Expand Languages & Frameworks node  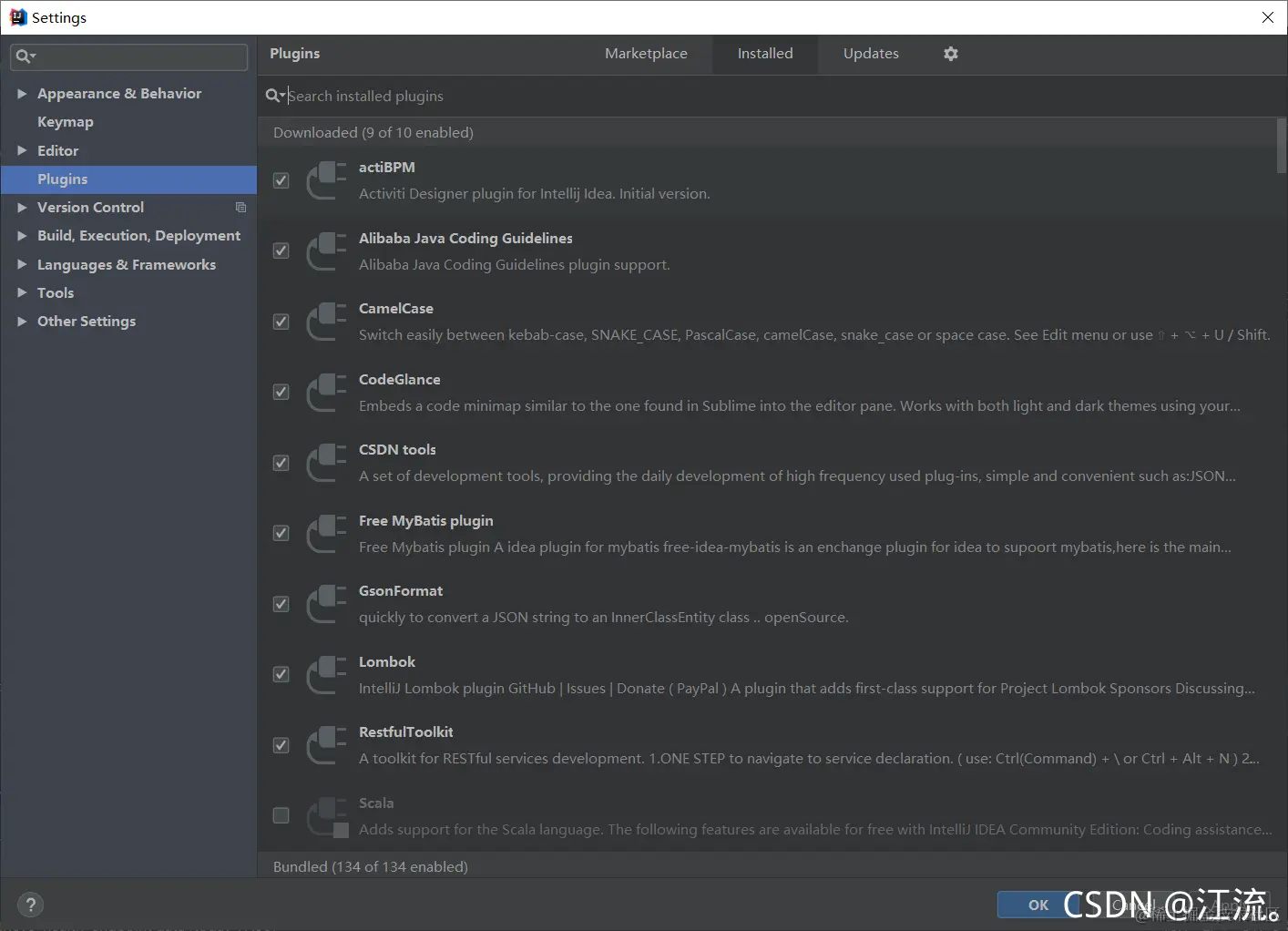pyautogui.click(x=22, y=265)
